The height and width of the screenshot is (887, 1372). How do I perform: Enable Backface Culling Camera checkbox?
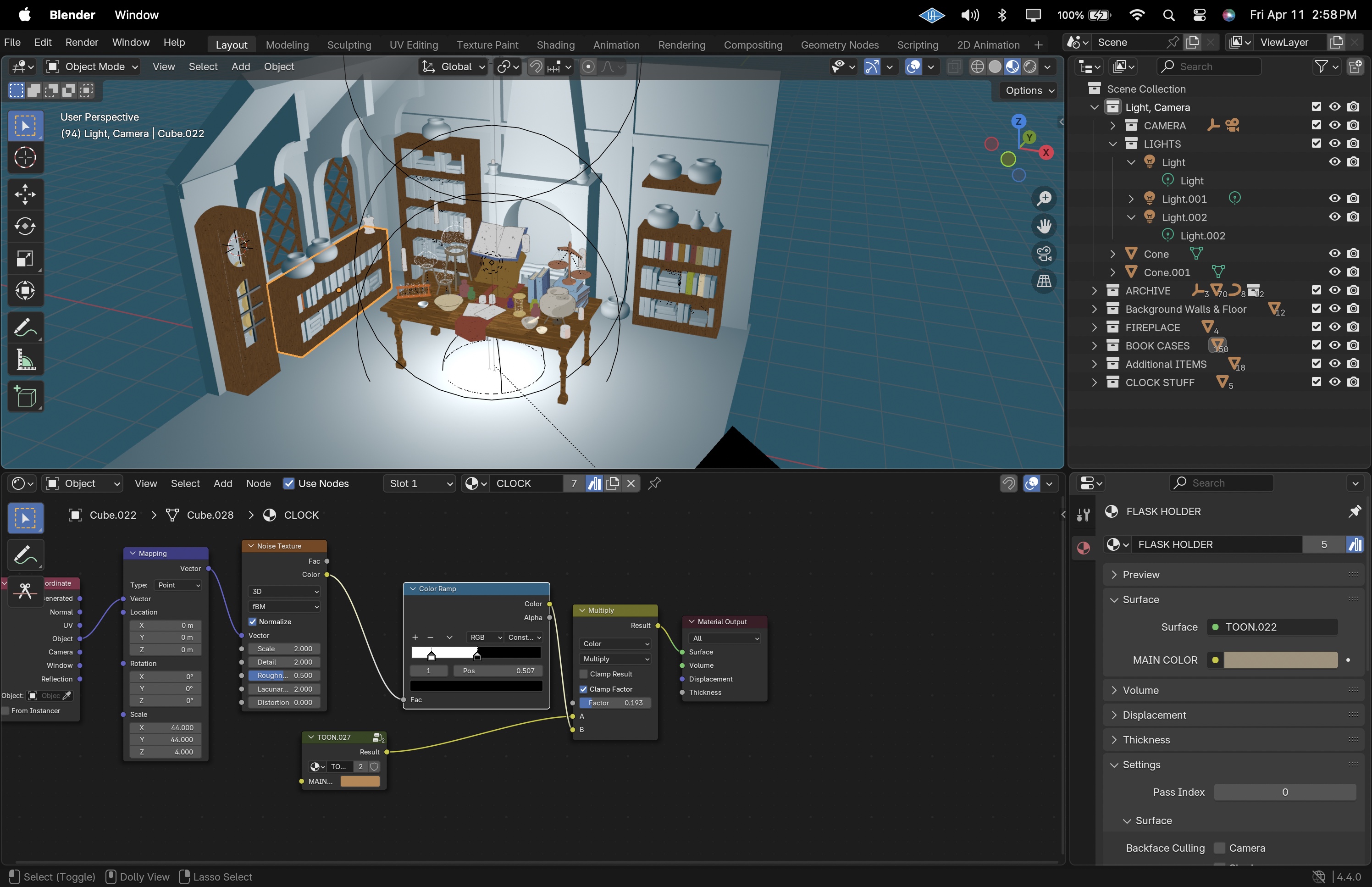click(x=1219, y=848)
